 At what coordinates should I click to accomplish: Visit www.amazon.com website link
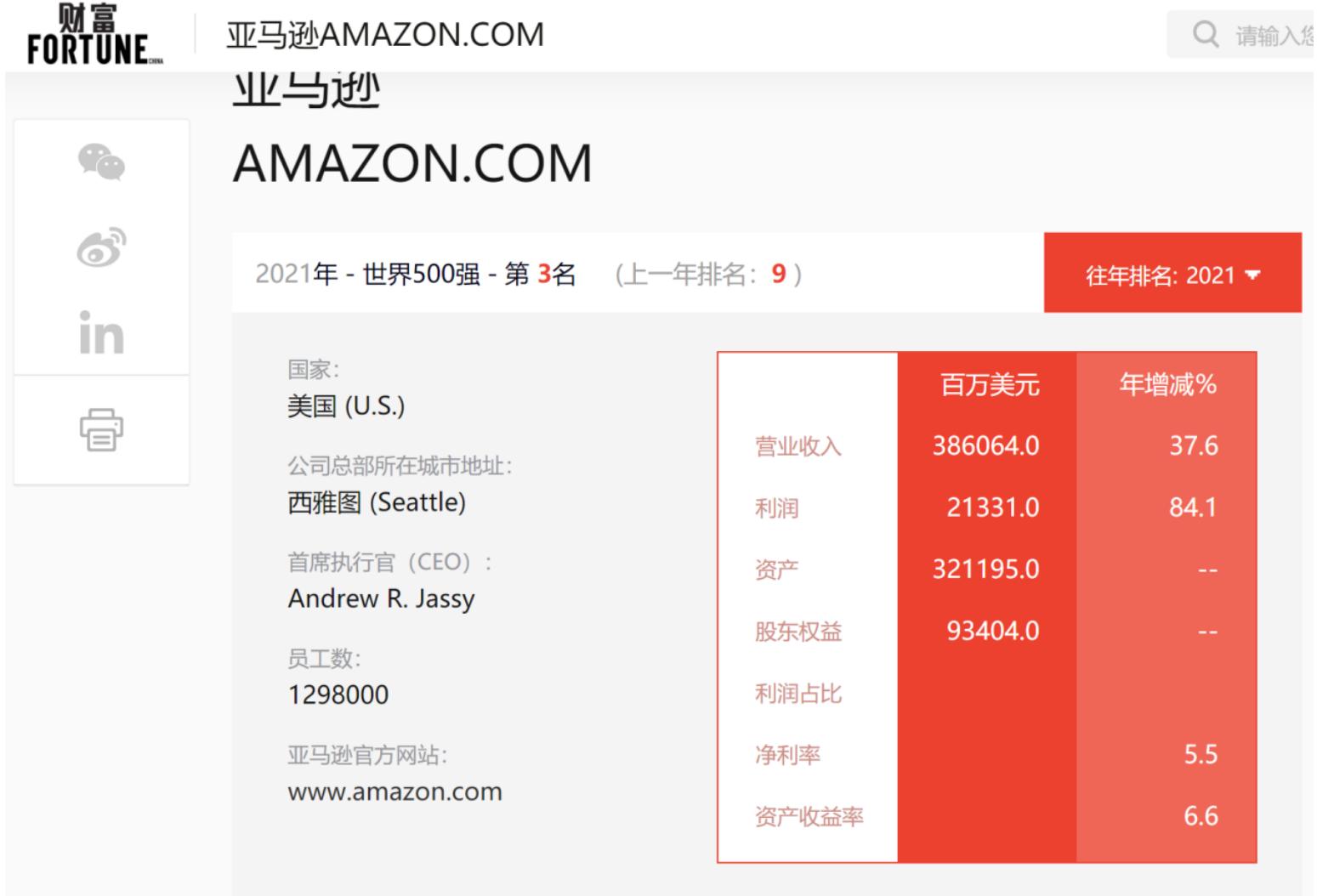point(395,792)
